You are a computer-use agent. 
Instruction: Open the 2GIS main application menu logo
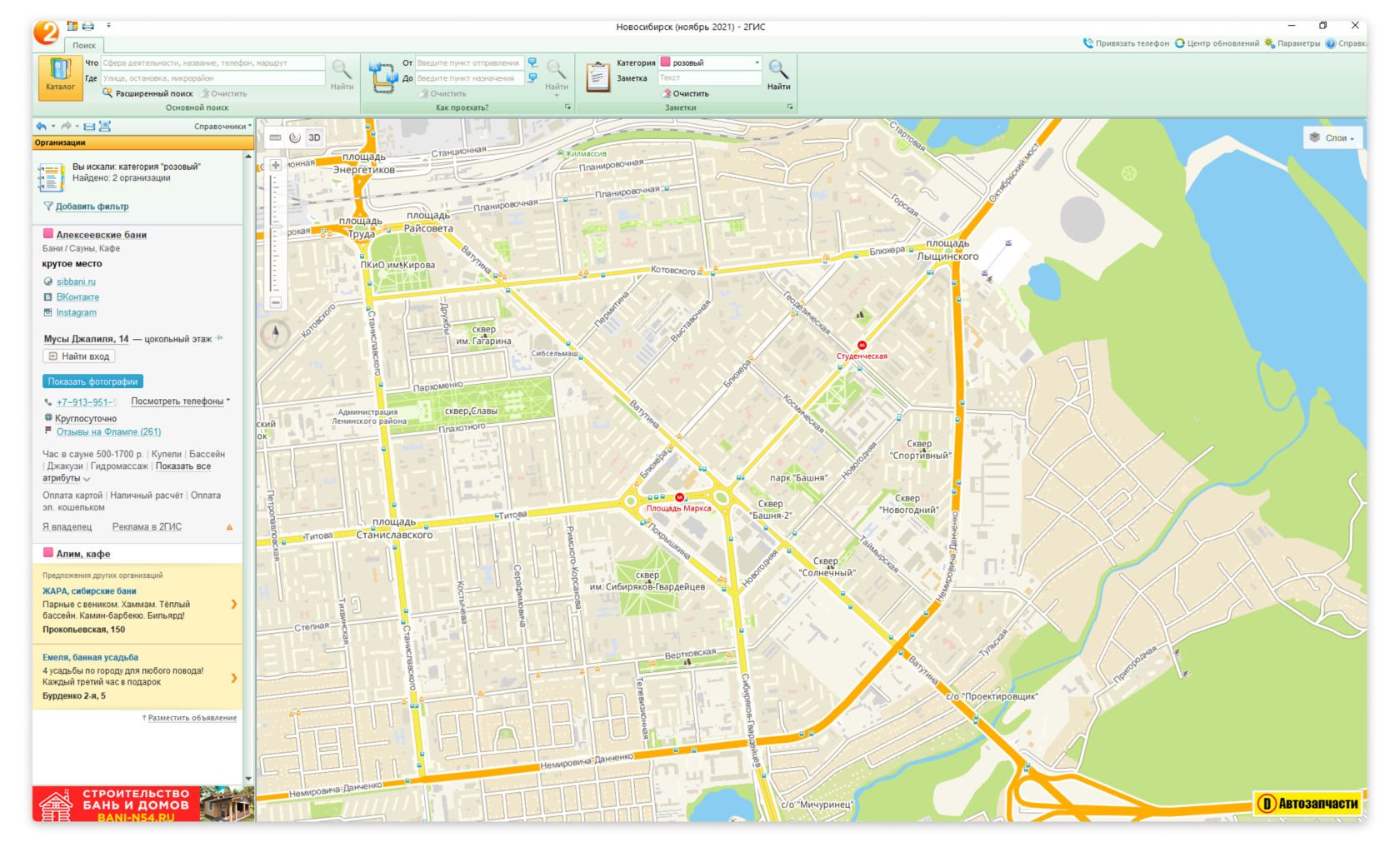click(47, 32)
